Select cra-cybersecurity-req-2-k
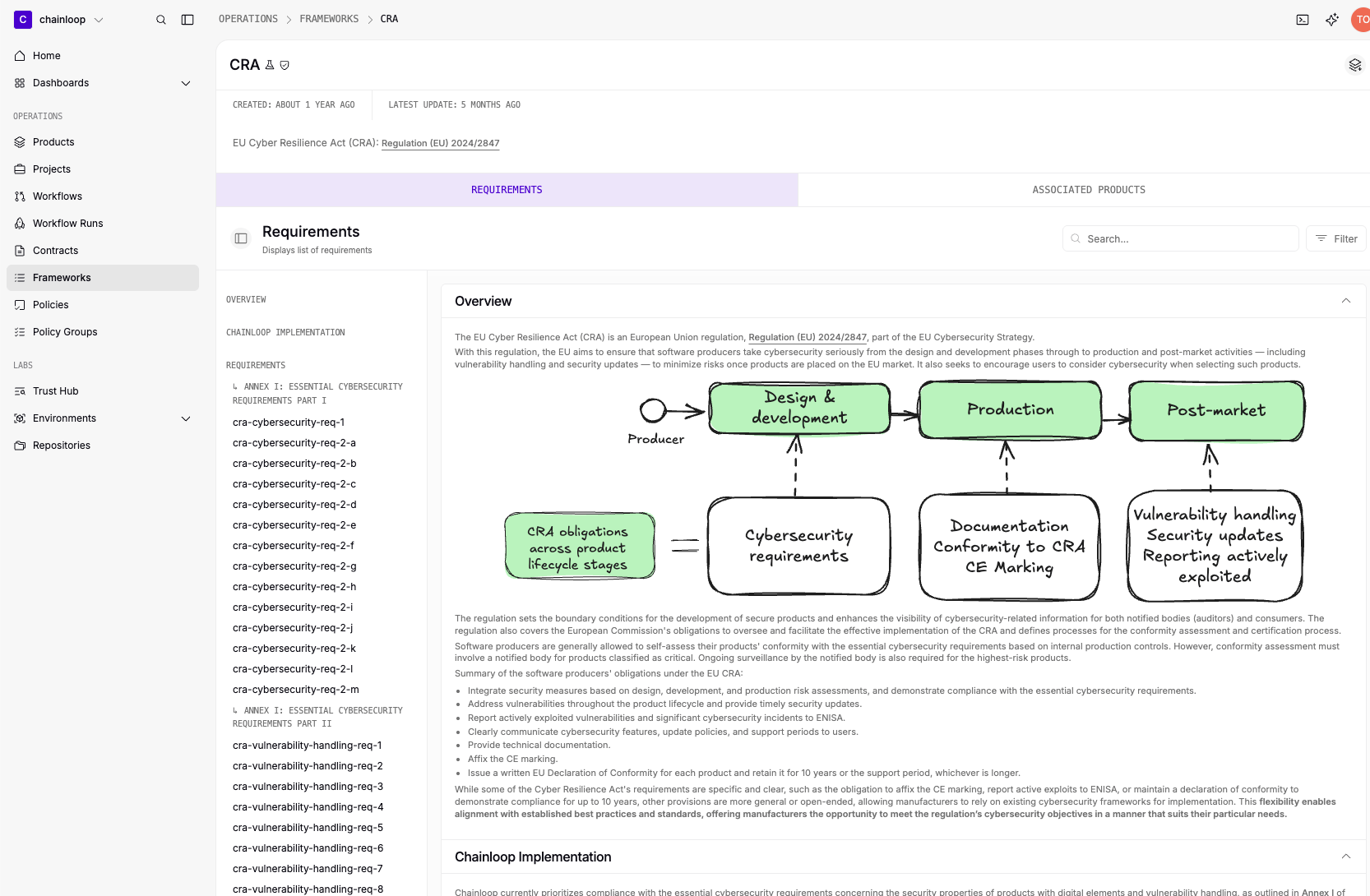The height and width of the screenshot is (896, 1370). pyautogui.click(x=294, y=649)
